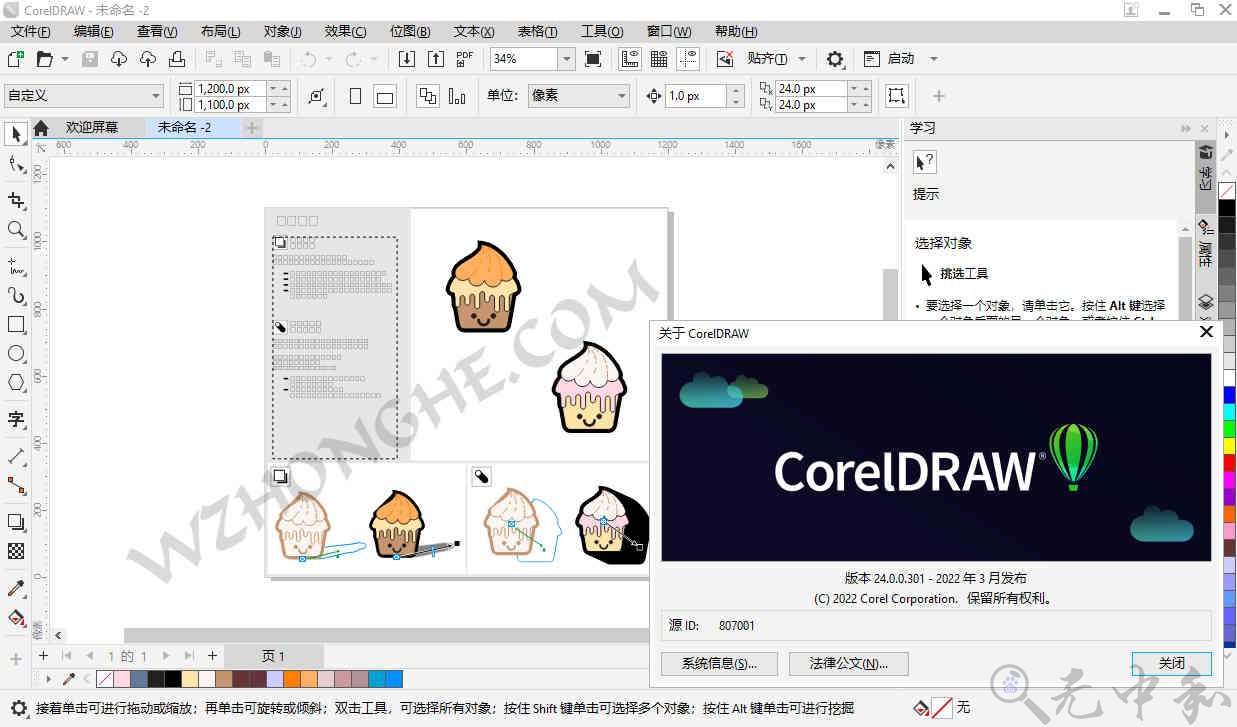Select the Rectangle tool
Screen dimensions: 1237x727
point(15,324)
